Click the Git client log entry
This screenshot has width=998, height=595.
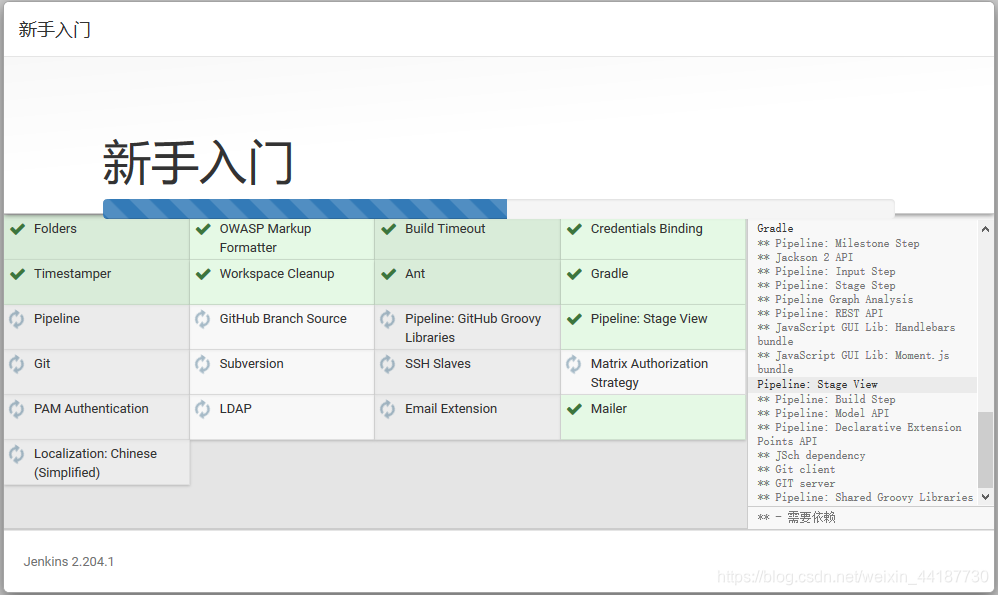coord(796,469)
